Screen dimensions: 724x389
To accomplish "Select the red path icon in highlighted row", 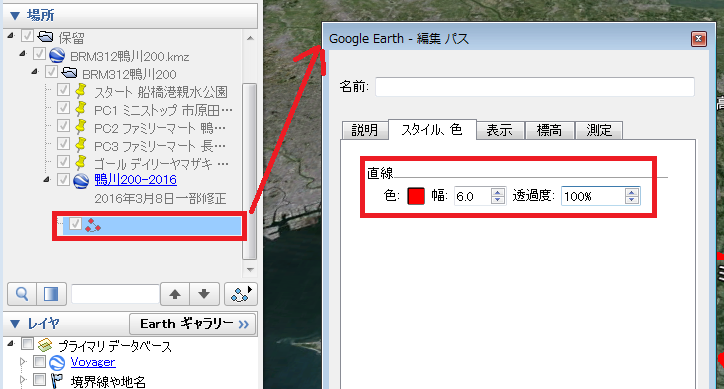I will 92,225.
